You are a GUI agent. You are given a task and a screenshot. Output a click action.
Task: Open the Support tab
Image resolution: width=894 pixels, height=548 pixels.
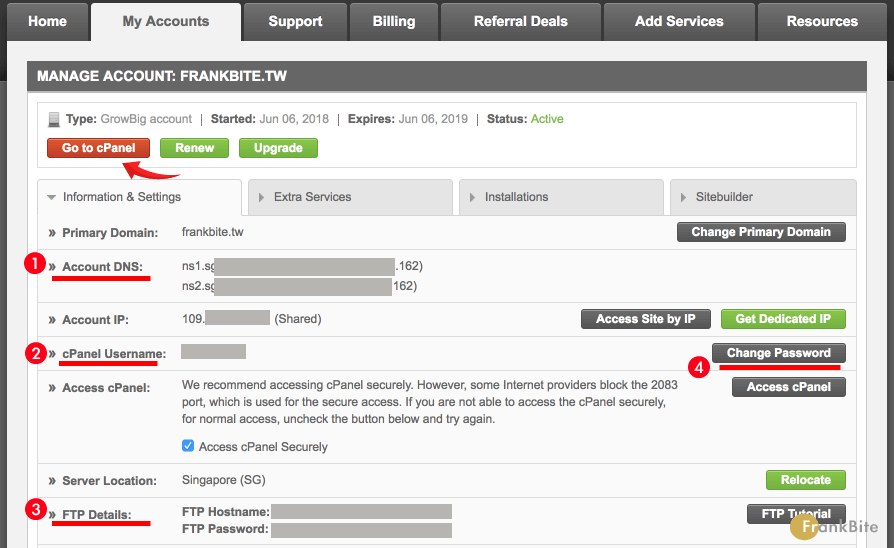coord(295,22)
